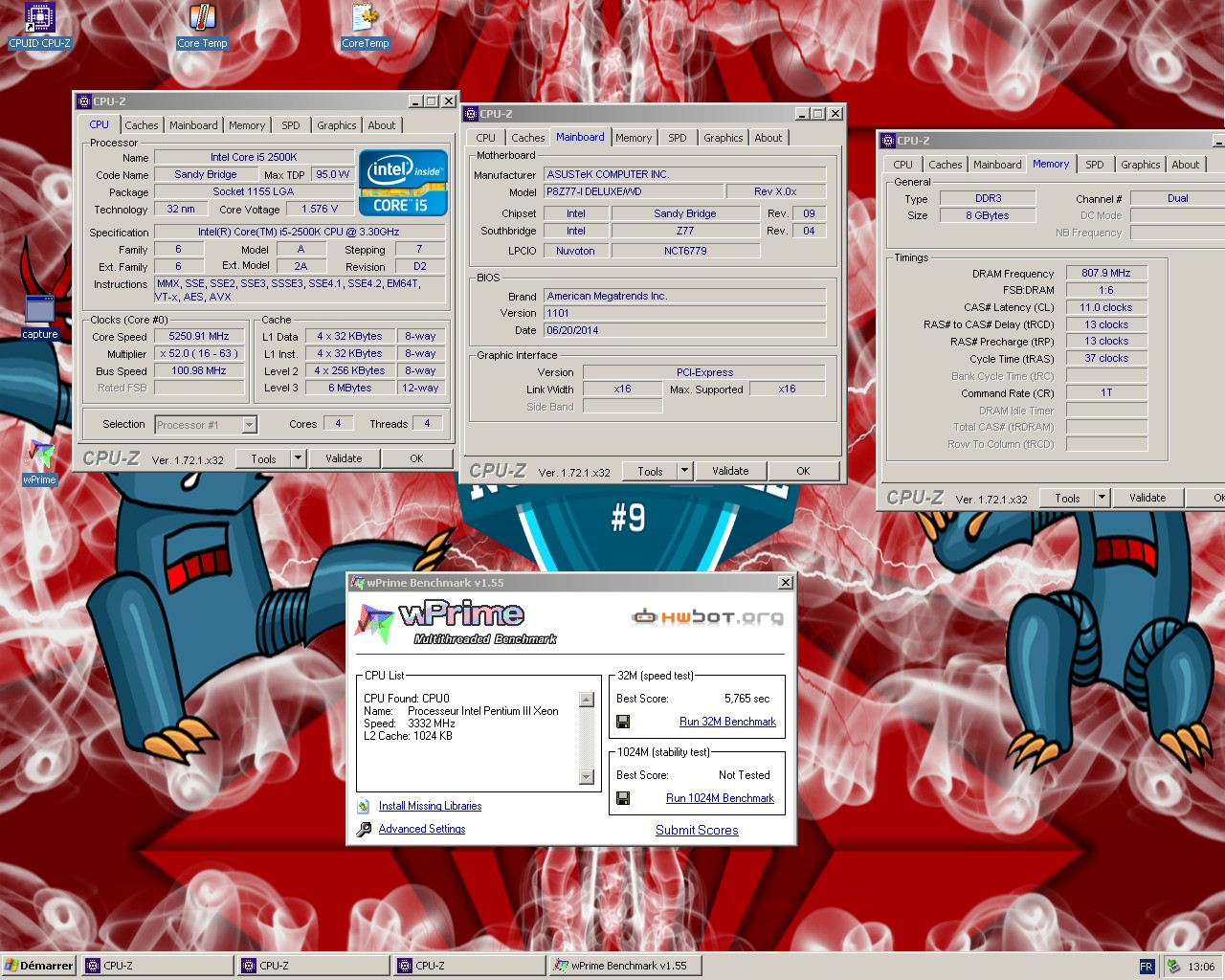Open Install Missing Libraries link

[x=430, y=806]
